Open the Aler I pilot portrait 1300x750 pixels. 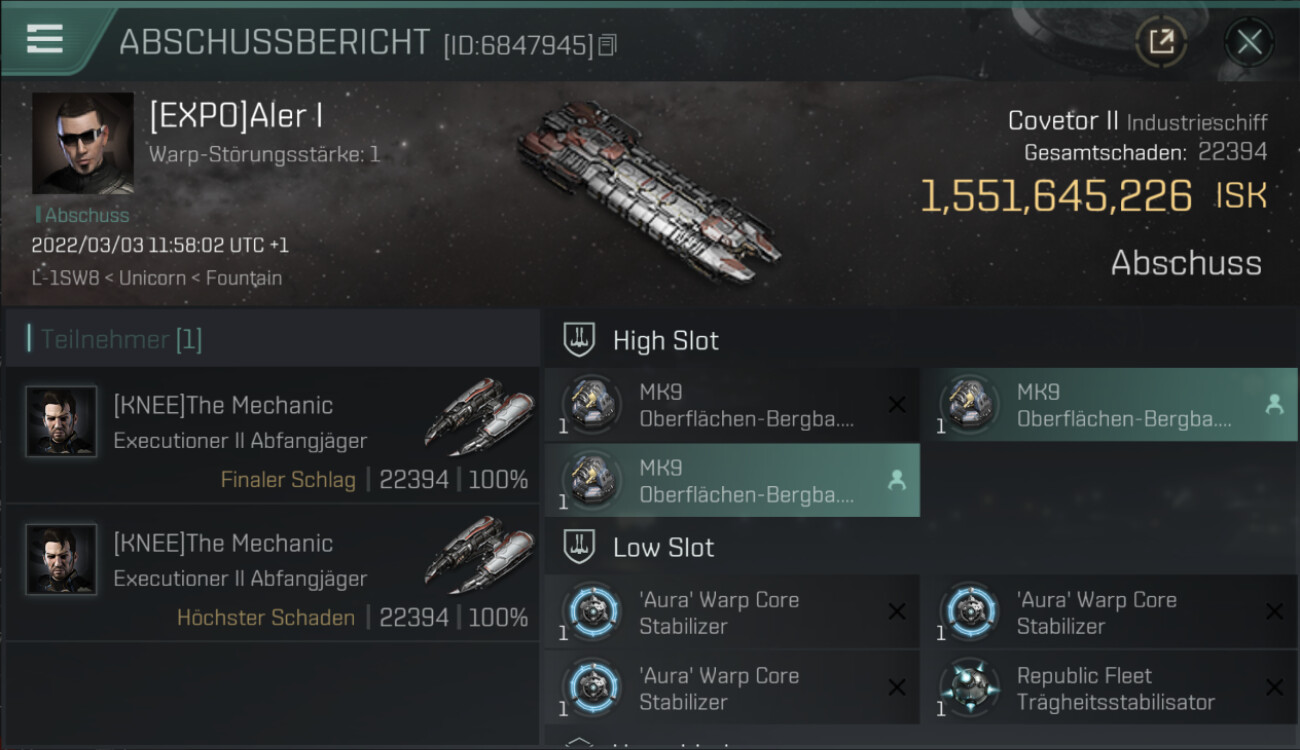coord(83,143)
